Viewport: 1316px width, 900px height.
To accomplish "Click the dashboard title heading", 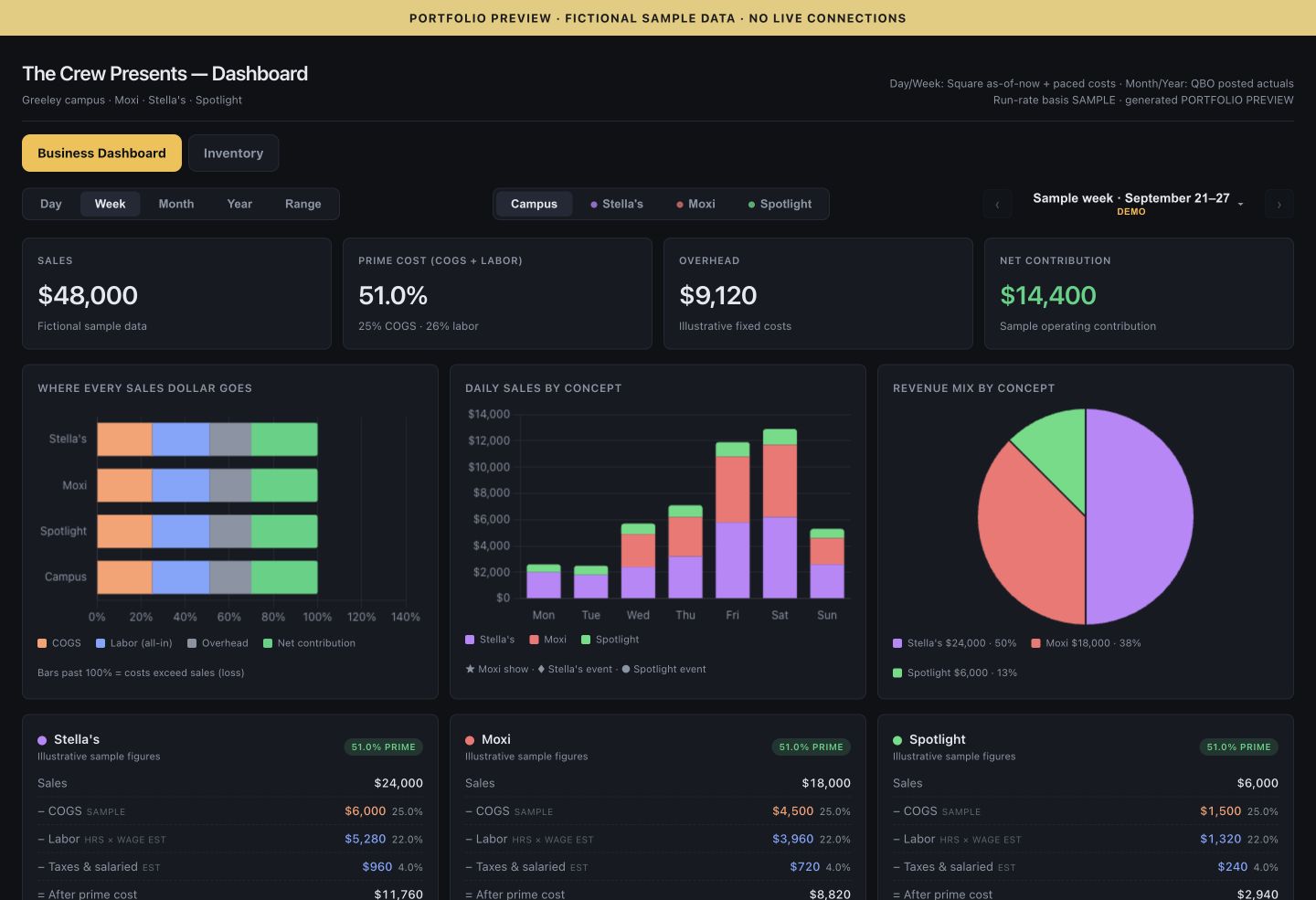I will coord(164,74).
